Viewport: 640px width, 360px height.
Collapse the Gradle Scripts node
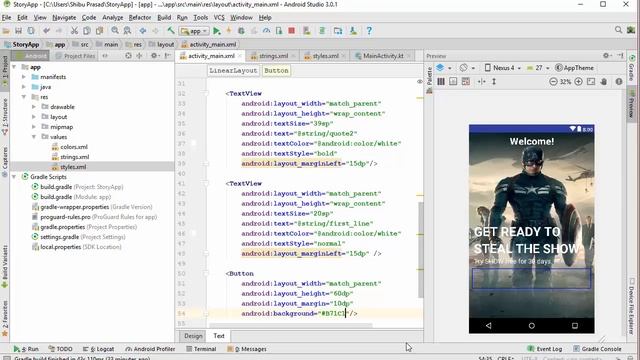point(14,177)
